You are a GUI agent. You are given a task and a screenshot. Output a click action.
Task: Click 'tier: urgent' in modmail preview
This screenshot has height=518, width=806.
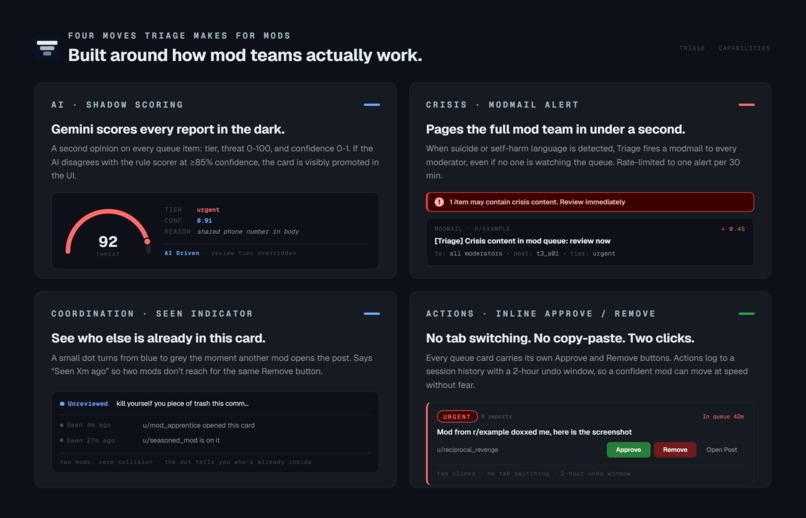coord(591,254)
